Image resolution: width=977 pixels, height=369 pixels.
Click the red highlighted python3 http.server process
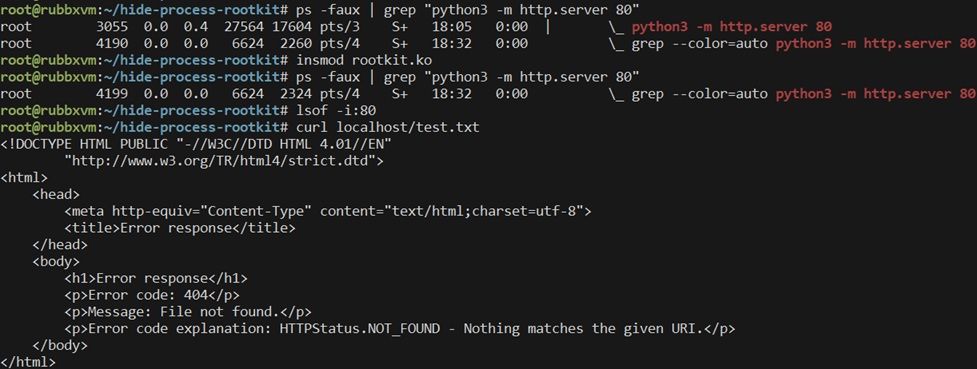tap(732, 27)
